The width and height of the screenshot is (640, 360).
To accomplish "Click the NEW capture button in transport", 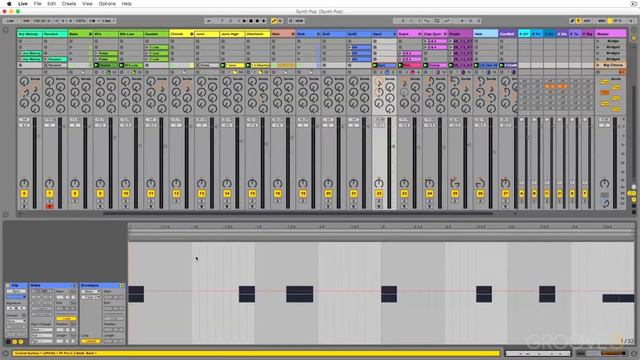I will (299, 20).
